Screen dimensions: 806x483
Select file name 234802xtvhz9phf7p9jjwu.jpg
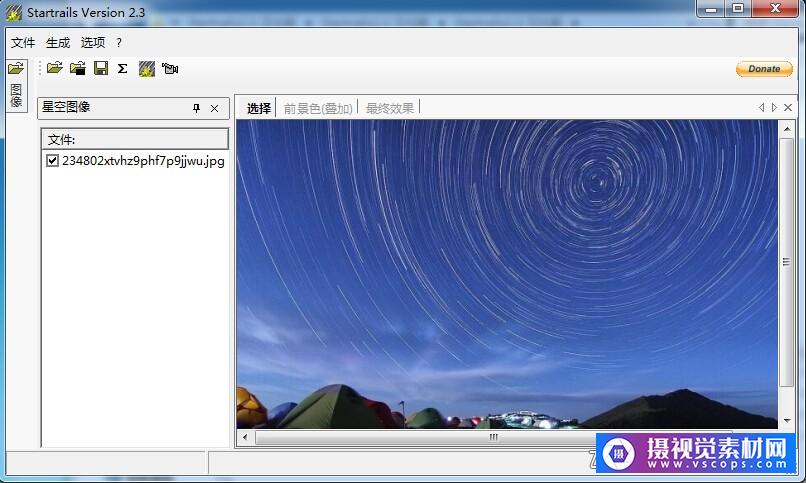(x=143, y=161)
